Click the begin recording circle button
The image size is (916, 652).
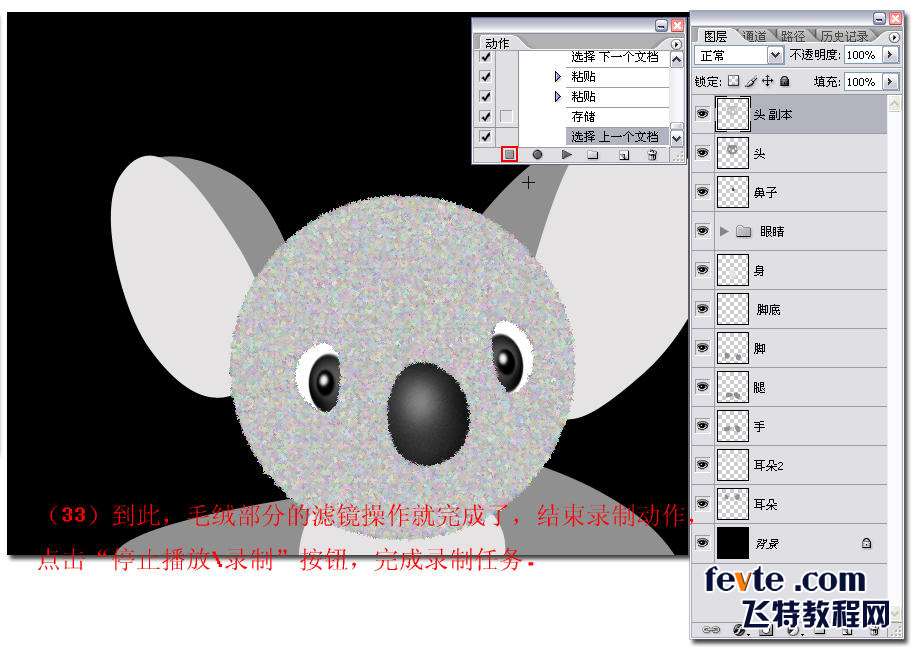tap(537, 154)
